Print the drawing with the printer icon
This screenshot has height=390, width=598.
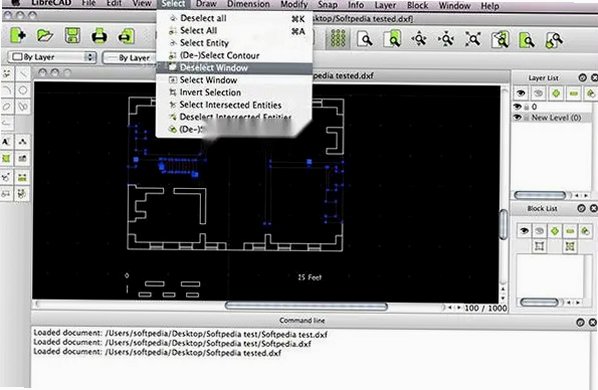coord(99,37)
